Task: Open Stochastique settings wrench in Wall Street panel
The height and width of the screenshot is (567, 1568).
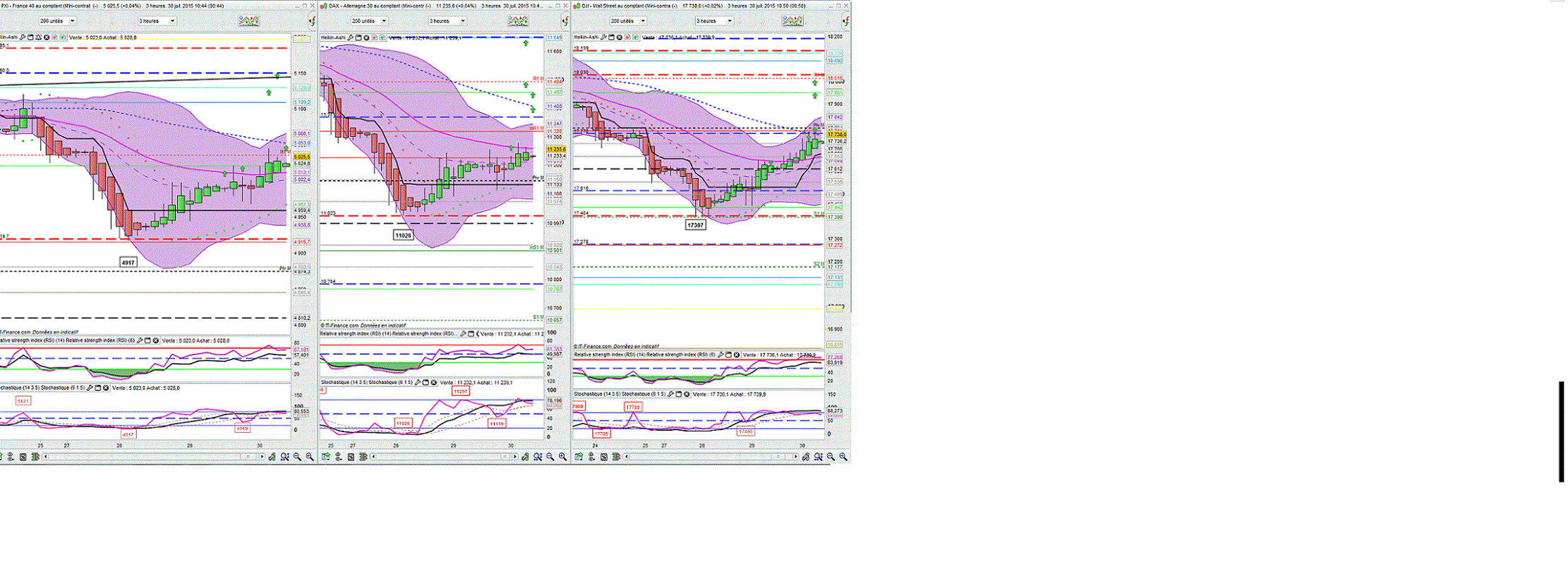Action: coord(670,394)
